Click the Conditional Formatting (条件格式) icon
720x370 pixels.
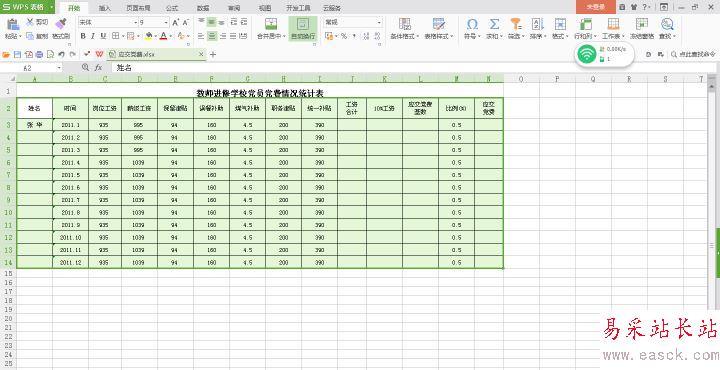405,24
